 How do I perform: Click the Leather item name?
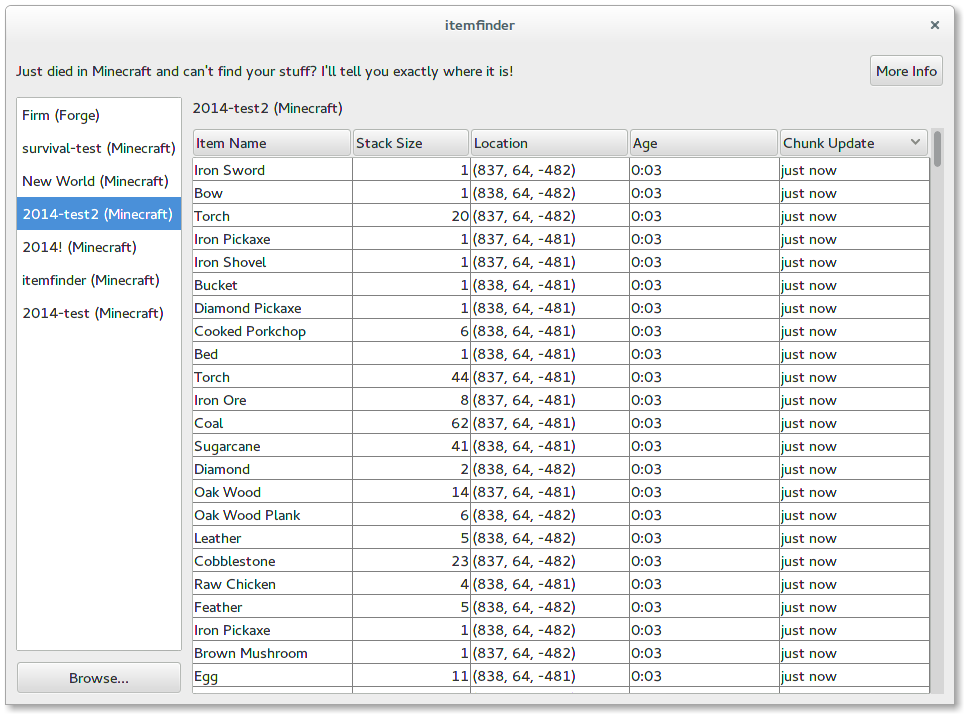pos(218,538)
